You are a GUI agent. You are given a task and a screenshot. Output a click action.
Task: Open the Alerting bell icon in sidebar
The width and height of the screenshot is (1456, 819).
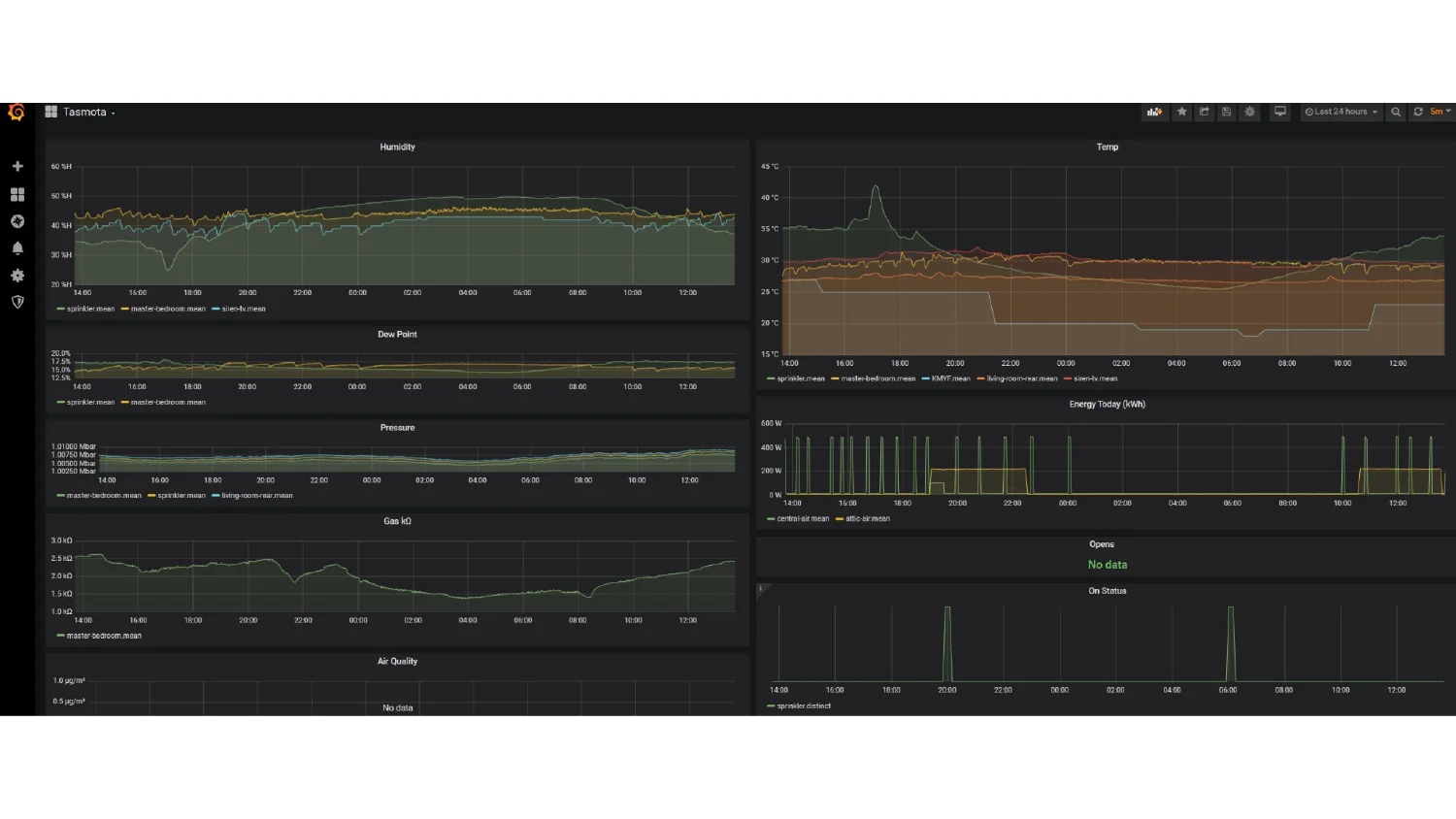coord(17,248)
